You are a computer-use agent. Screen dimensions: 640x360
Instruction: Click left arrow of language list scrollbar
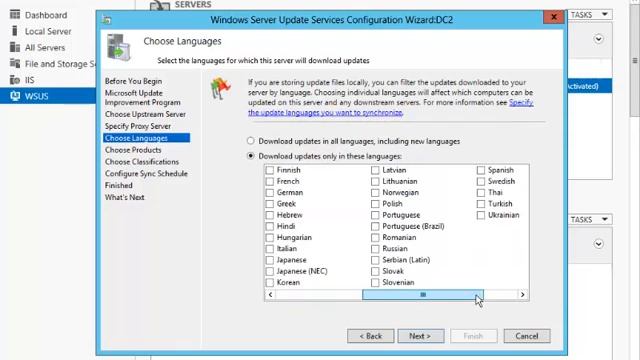[x=270, y=295]
